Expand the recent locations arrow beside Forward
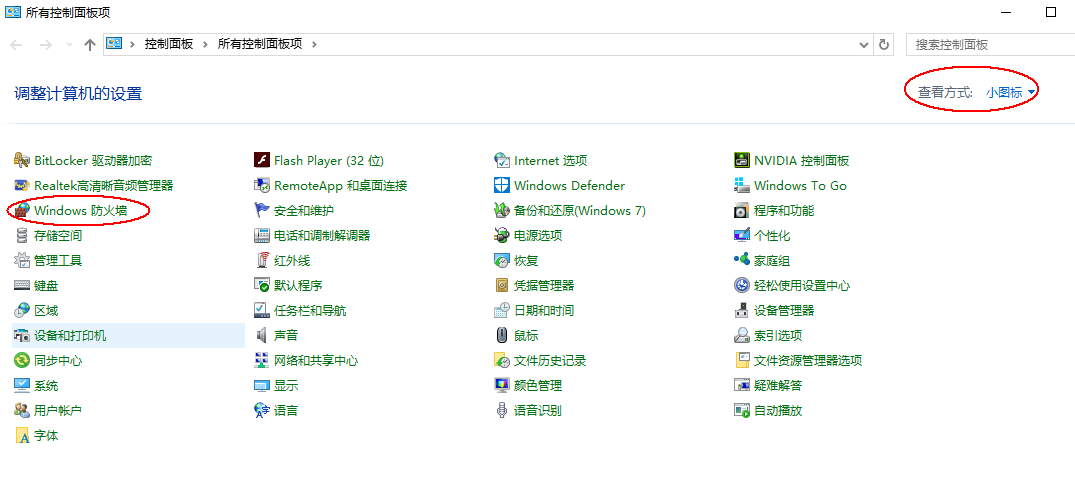Image resolution: width=1075 pixels, height=491 pixels. tap(69, 45)
